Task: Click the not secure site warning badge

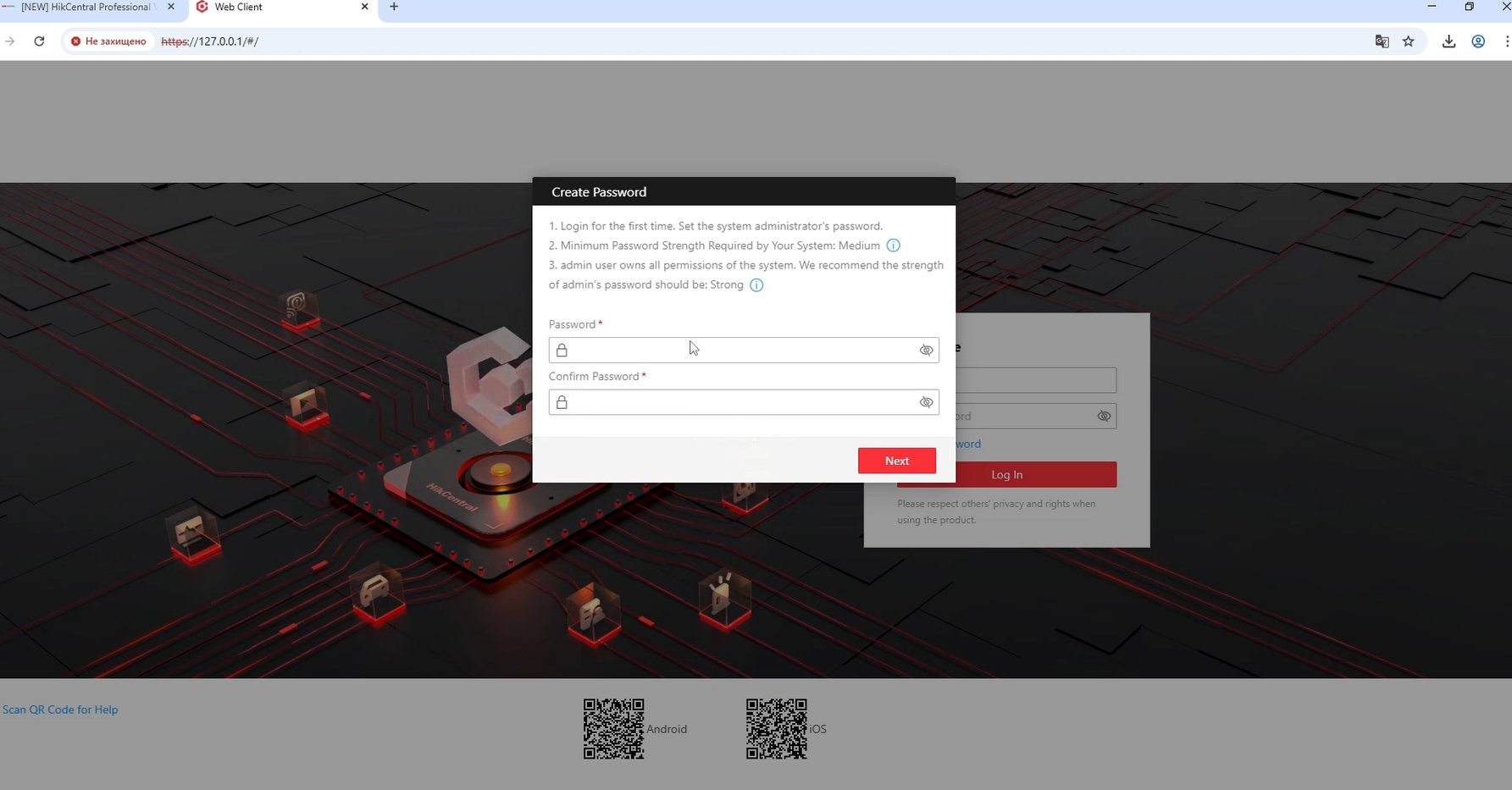Action: pos(108,41)
